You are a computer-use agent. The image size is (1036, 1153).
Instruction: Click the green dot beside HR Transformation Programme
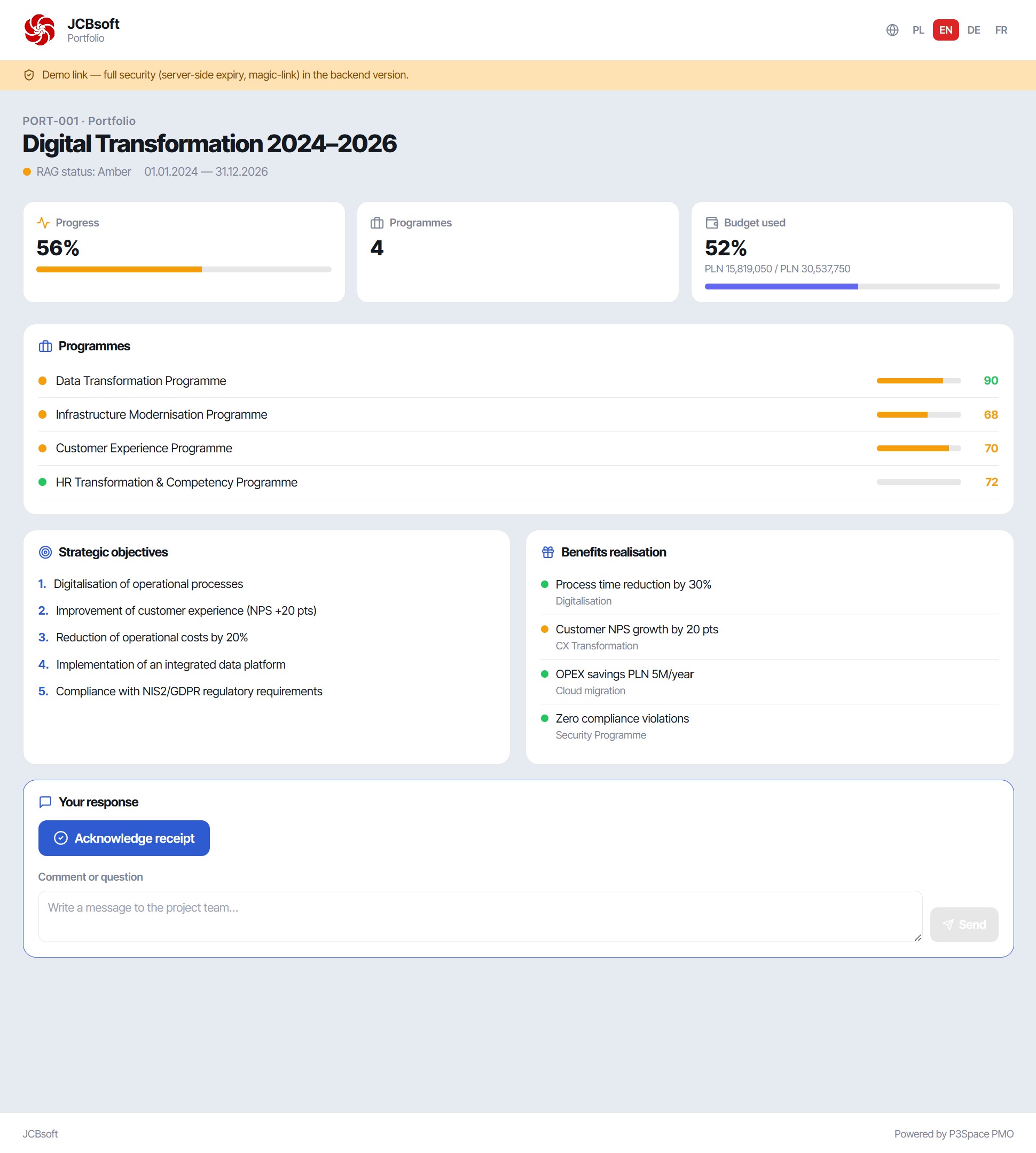[x=42, y=482]
